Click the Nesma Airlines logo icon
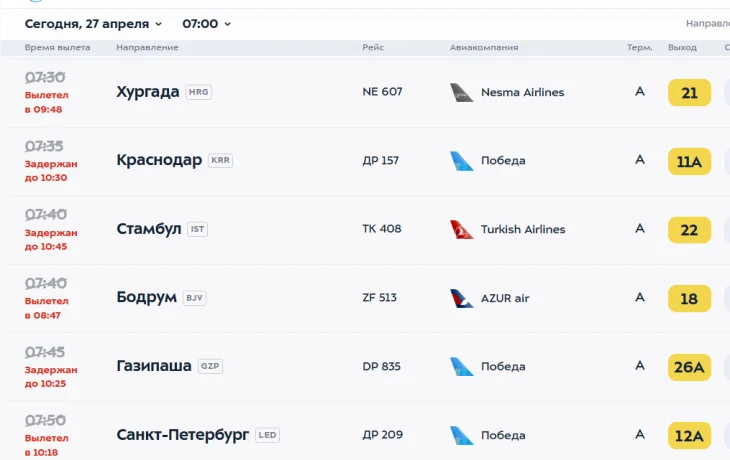 pyautogui.click(x=461, y=92)
